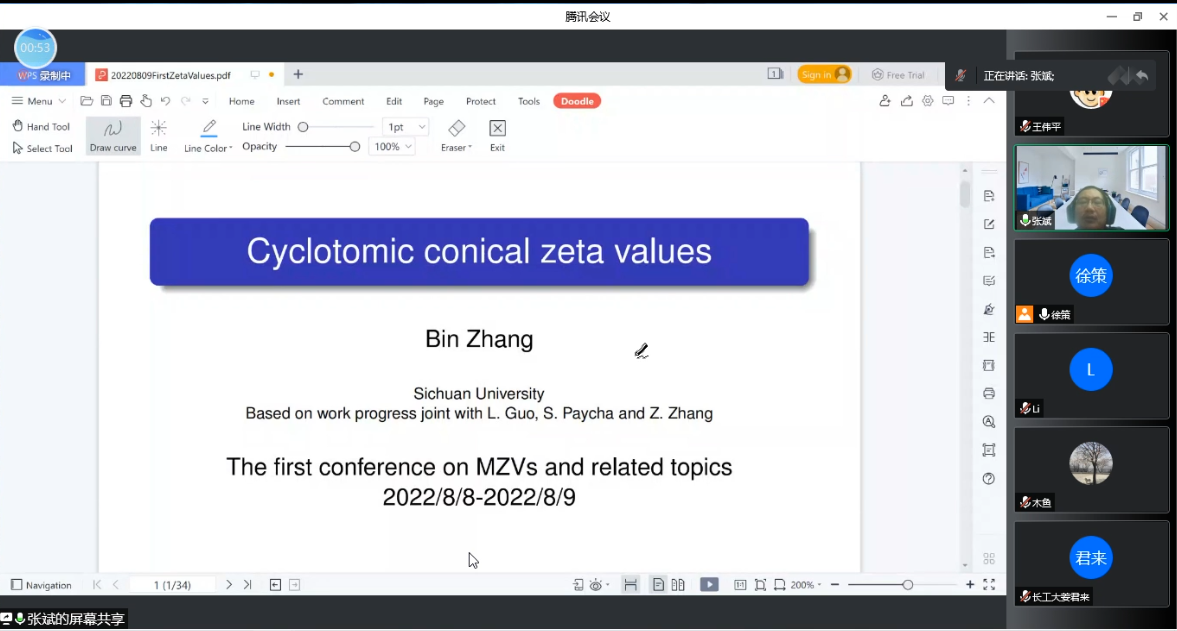Open the Comment menu tab
The height and width of the screenshot is (631, 1177).
[343, 101]
